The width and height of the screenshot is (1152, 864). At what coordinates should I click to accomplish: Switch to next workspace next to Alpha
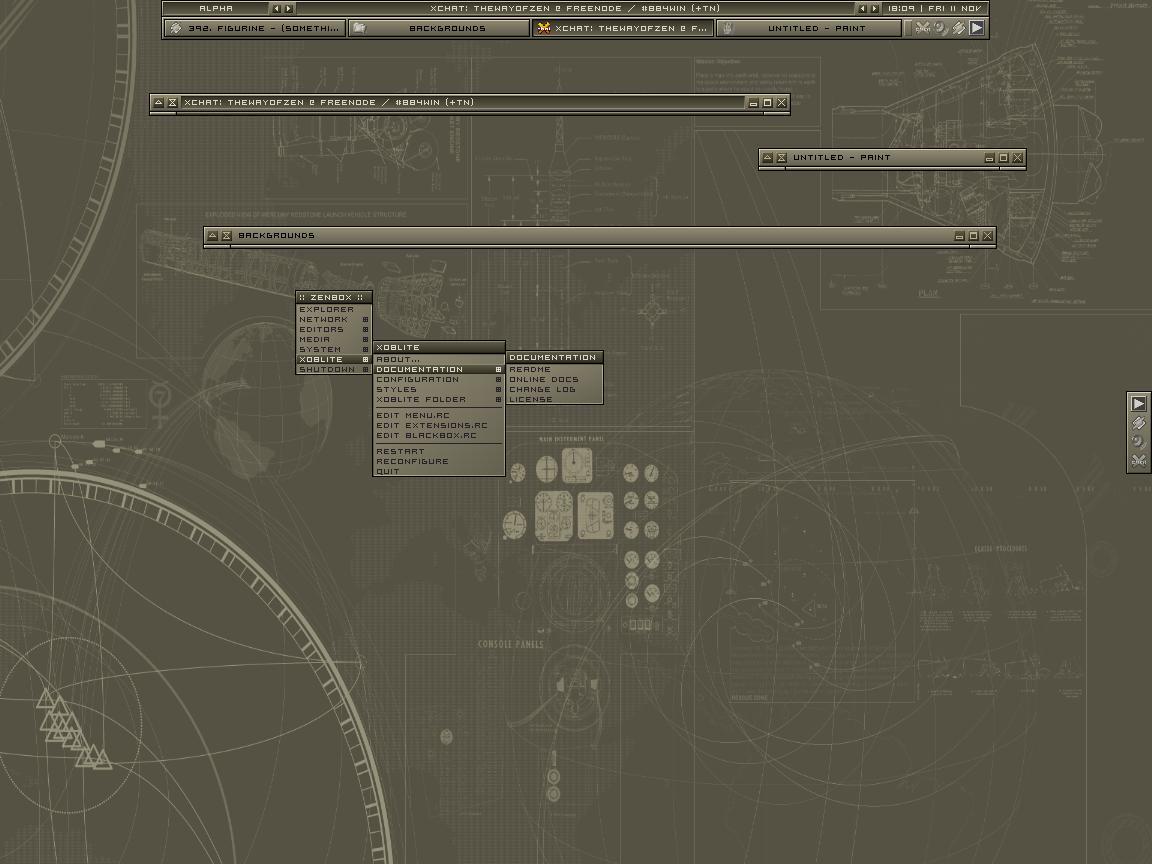click(x=289, y=9)
